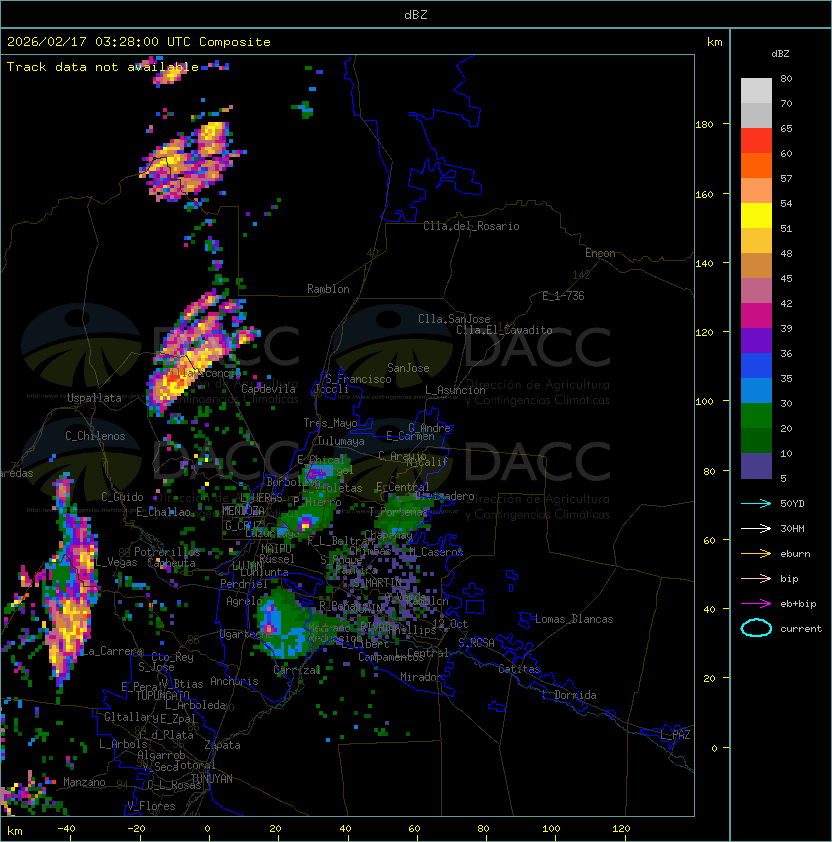Image resolution: width=832 pixels, height=842 pixels.
Task: Click the magenta eb+bip arrow icon
Action: coord(756,604)
